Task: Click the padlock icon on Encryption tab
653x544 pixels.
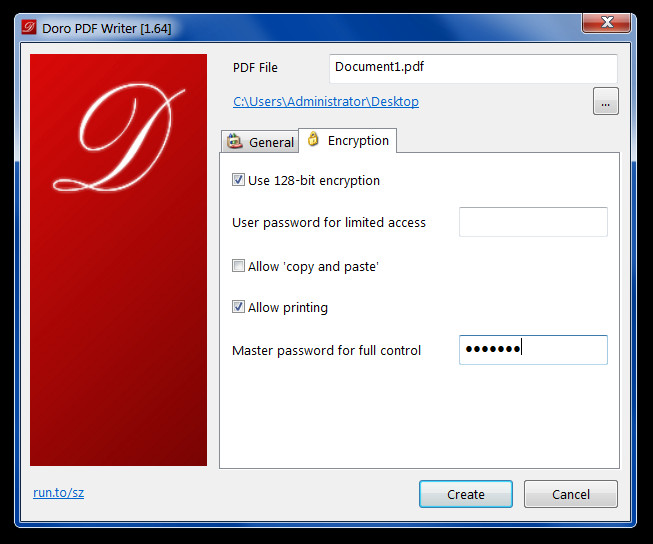Action: click(x=313, y=139)
